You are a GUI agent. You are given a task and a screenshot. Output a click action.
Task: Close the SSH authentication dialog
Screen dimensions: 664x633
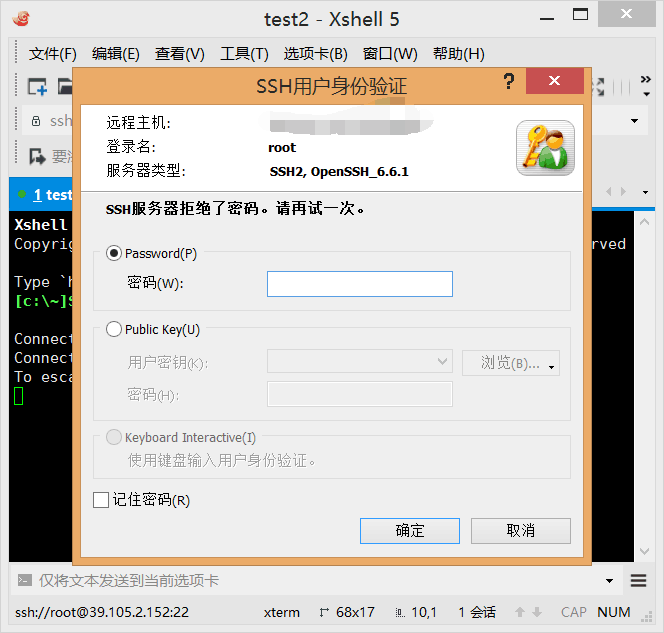tap(554, 80)
